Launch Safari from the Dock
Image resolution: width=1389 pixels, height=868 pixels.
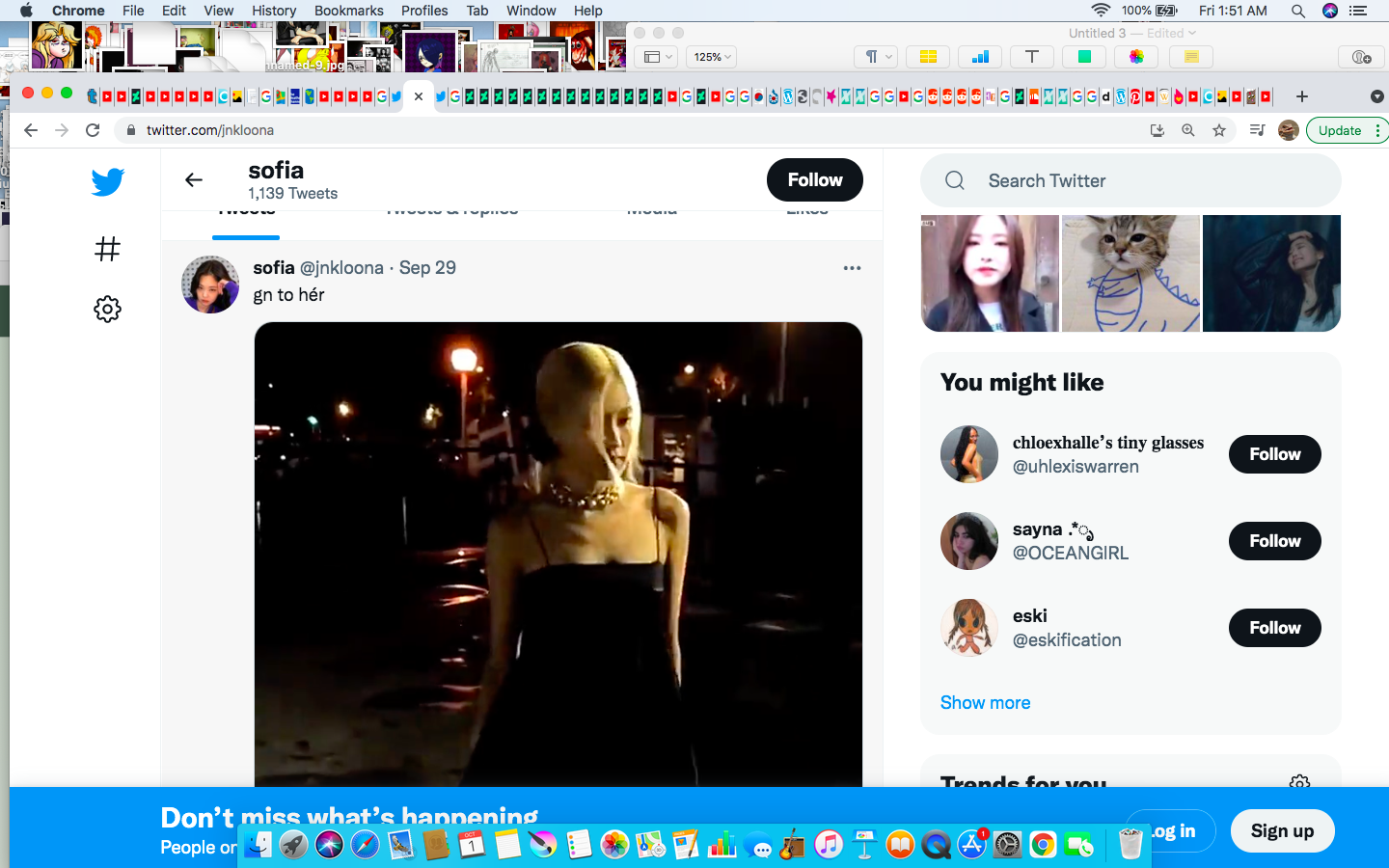click(x=365, y=845)
